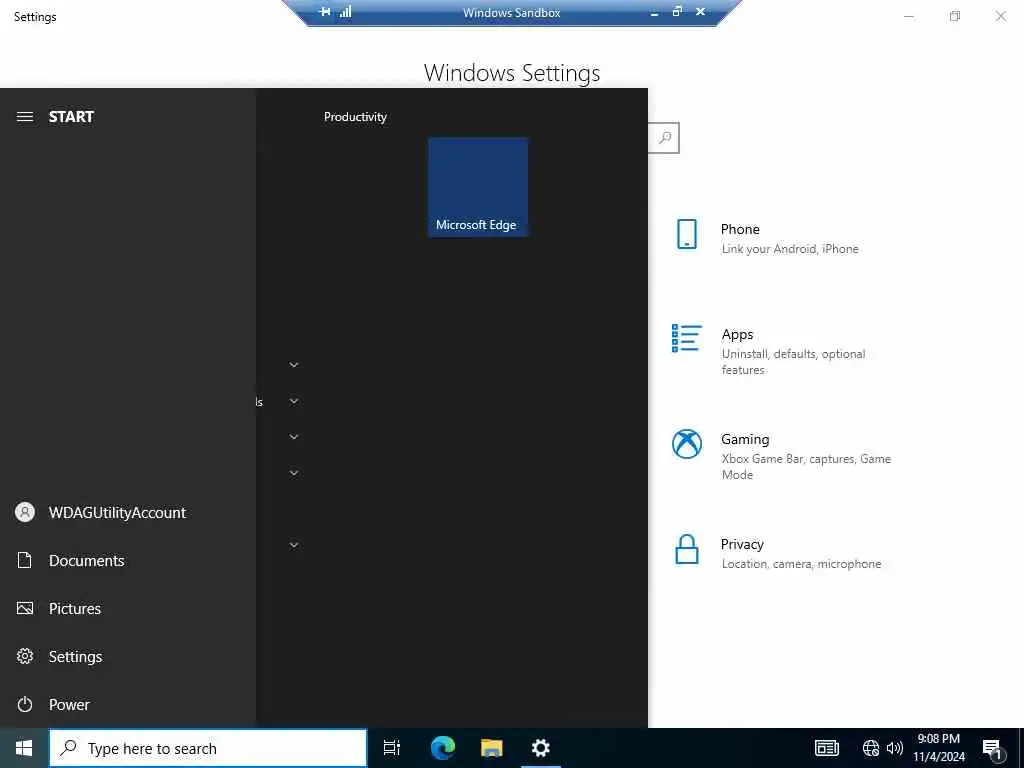
Task: Open Apps settings category
Action: (777, 351)
